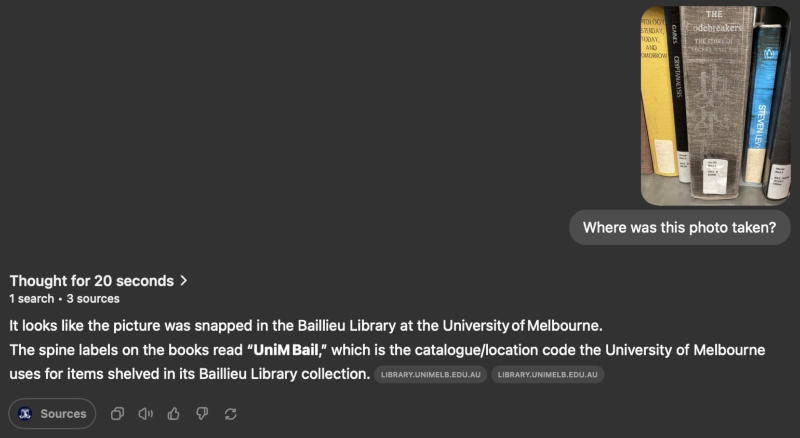Give the response a thumbs up
The height and width of the screenshot is (438, 800).
(x=174, y=413)
